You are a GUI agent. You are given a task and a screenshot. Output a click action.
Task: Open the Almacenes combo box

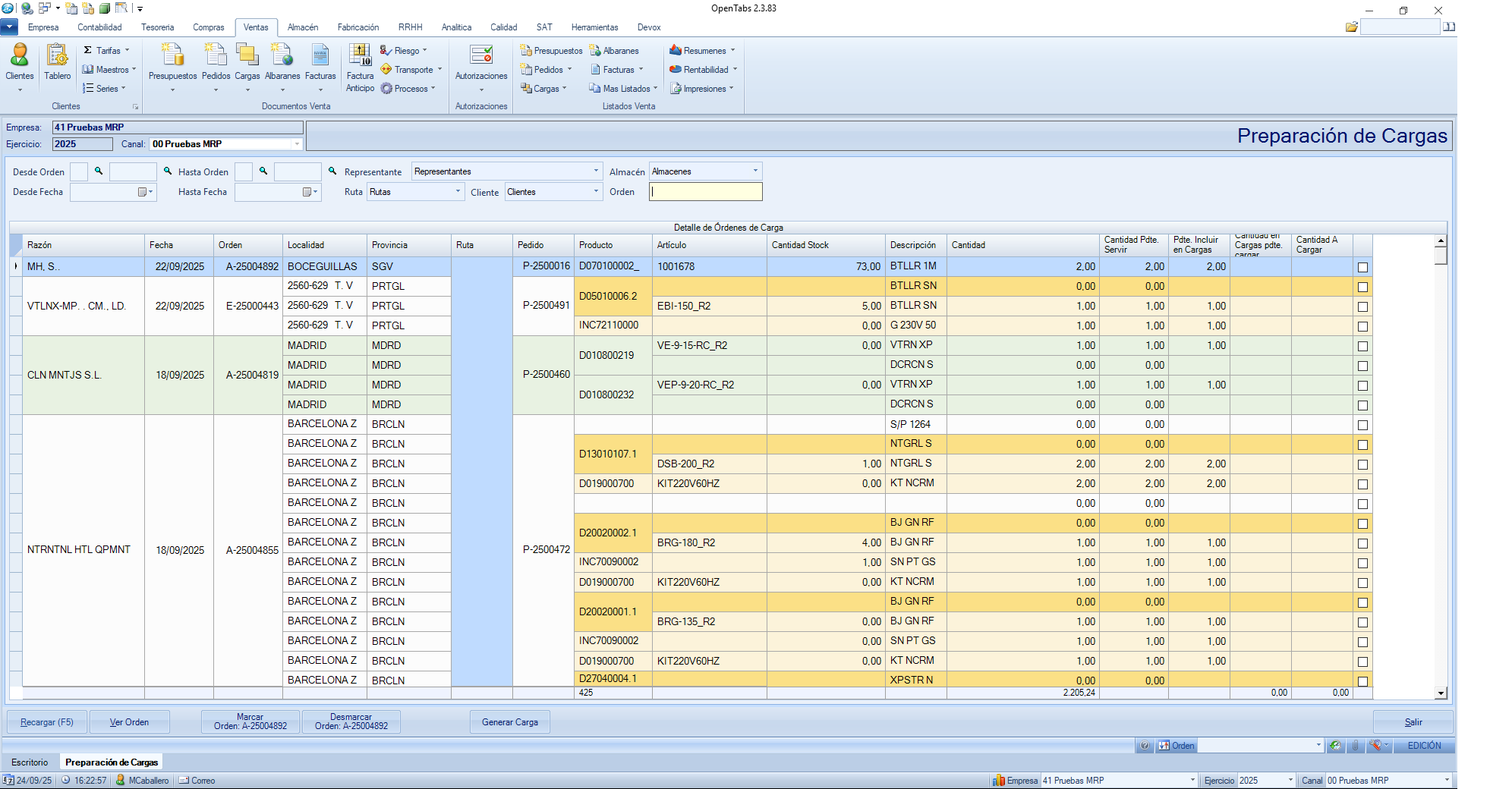point(755,171)
